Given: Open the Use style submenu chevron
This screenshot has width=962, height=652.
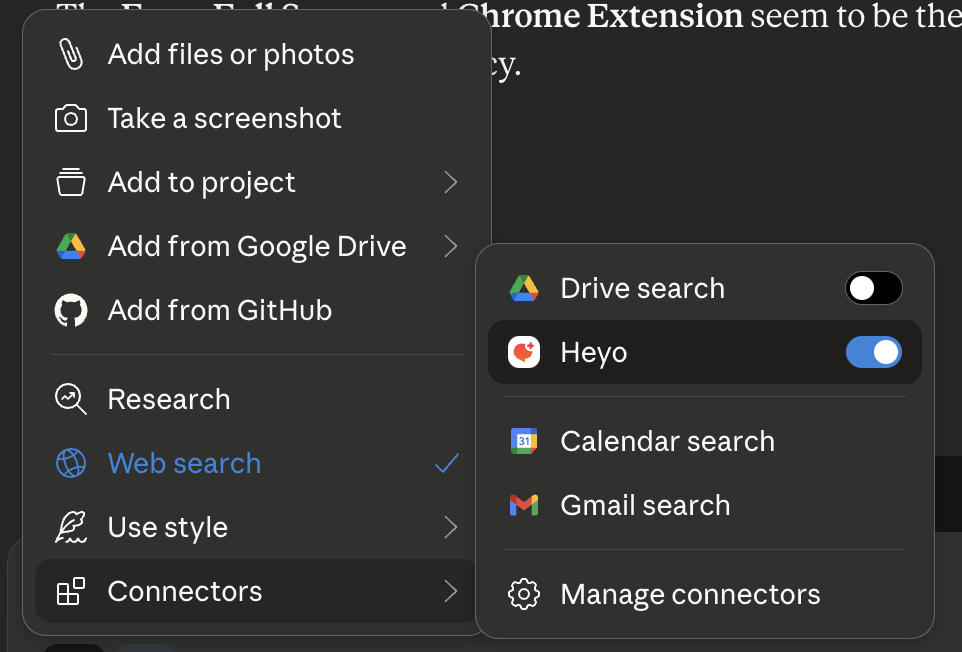Looking at the screenshot, I should point(450,527).
